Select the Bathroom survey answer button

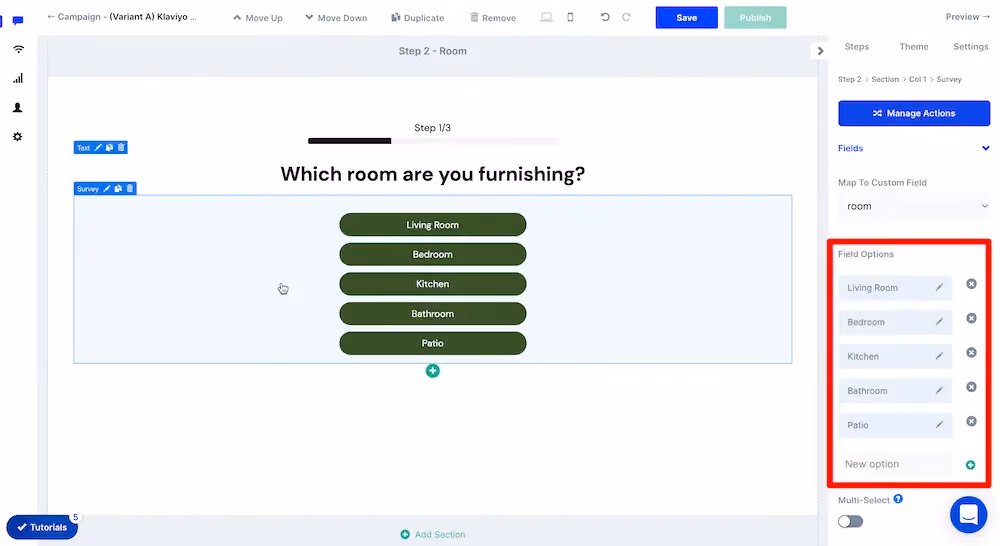tap(432, 313)
